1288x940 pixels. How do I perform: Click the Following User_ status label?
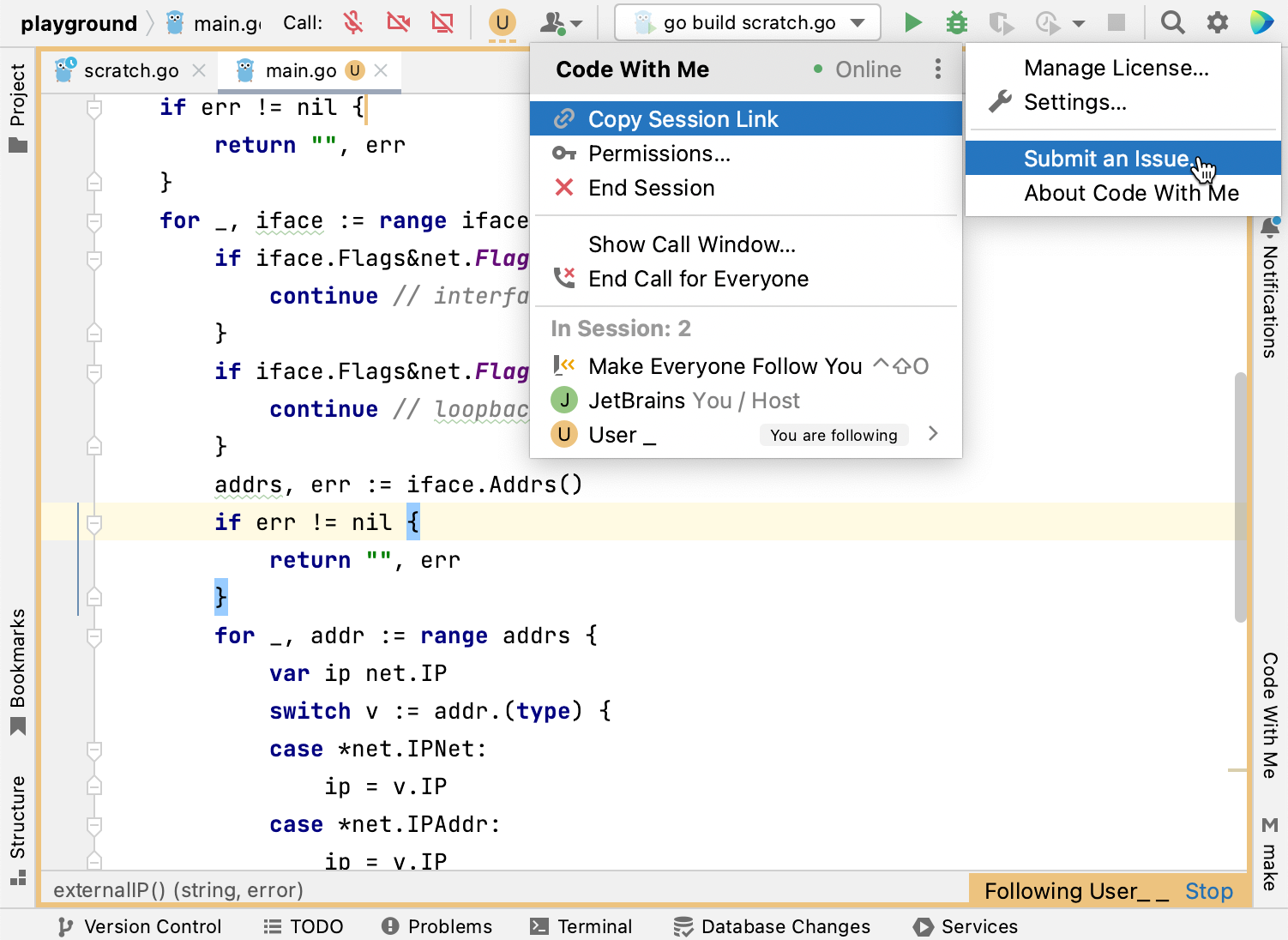point(1076,891)
